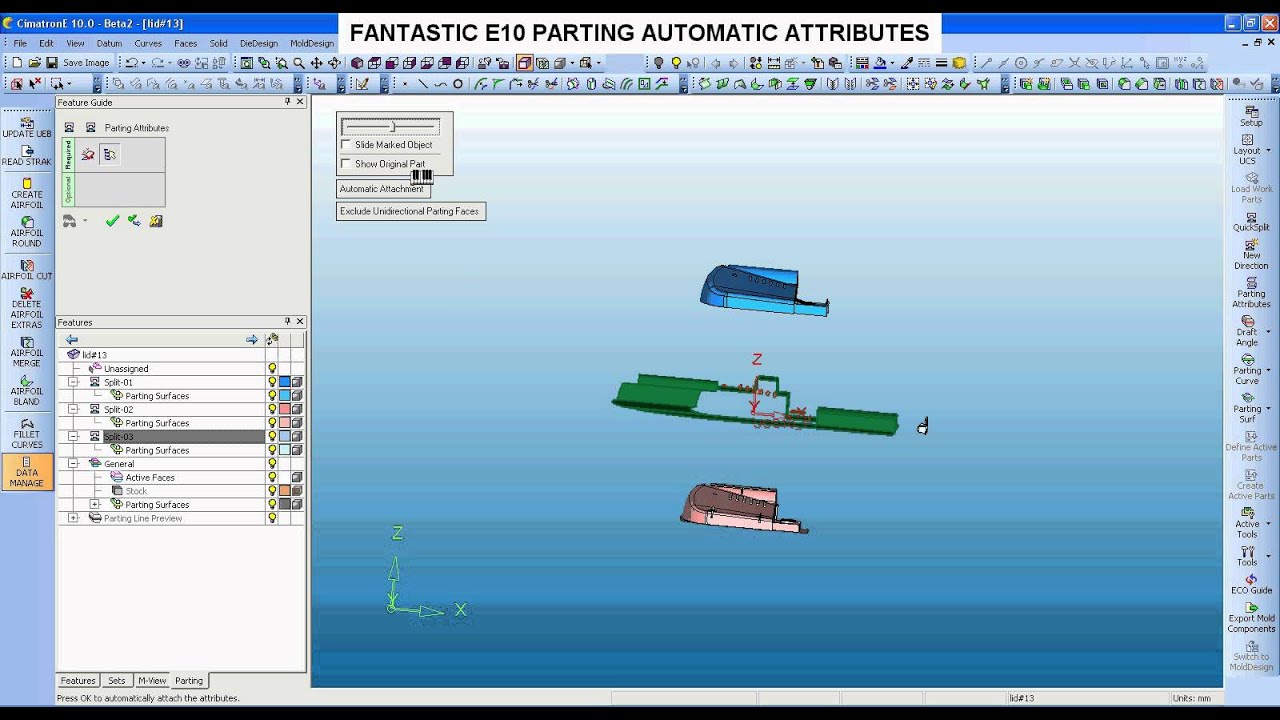Screen dimensions: 1280x720
Task: Open the Datum menu
Action: click(x=109, y=44)
